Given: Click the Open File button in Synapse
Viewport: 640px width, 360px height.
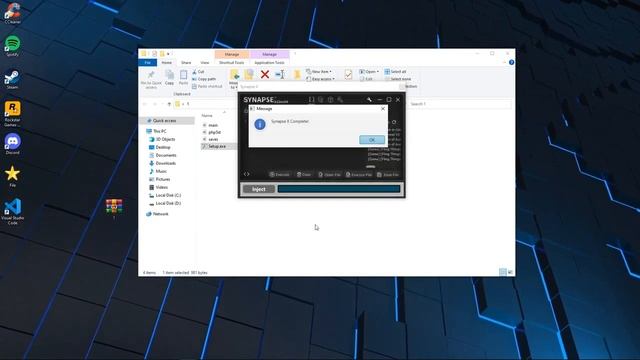Looking at the screenshot, I should (329, 175).
